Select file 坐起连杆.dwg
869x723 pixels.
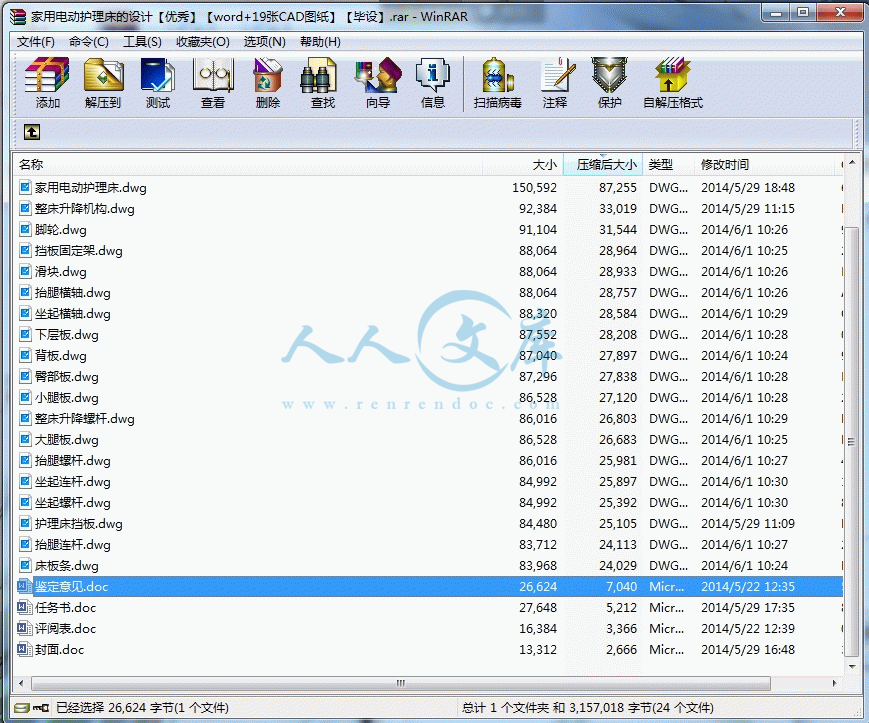pyautogui.click(x=73, y=481)
